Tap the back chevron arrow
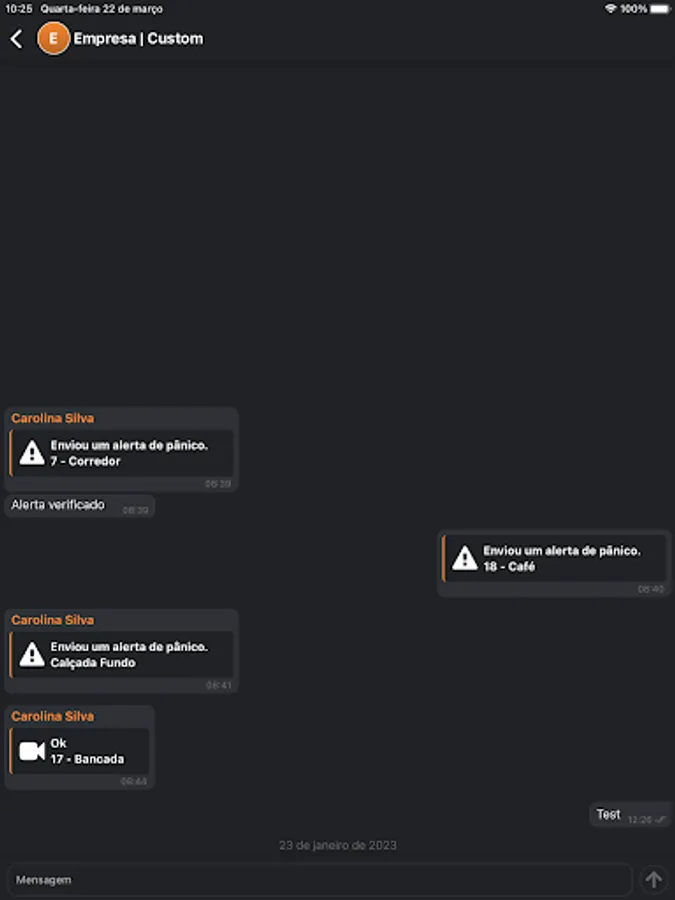 (16, 39)
